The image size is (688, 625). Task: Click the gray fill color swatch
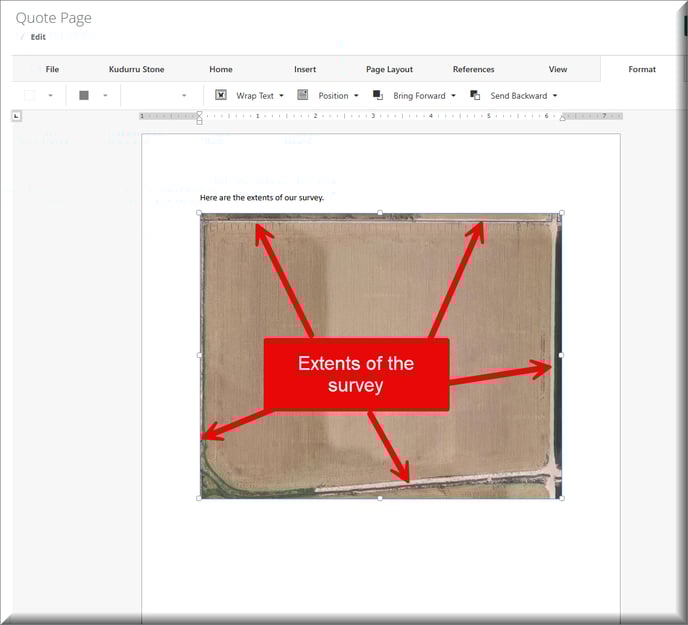(x=84, y=95)
